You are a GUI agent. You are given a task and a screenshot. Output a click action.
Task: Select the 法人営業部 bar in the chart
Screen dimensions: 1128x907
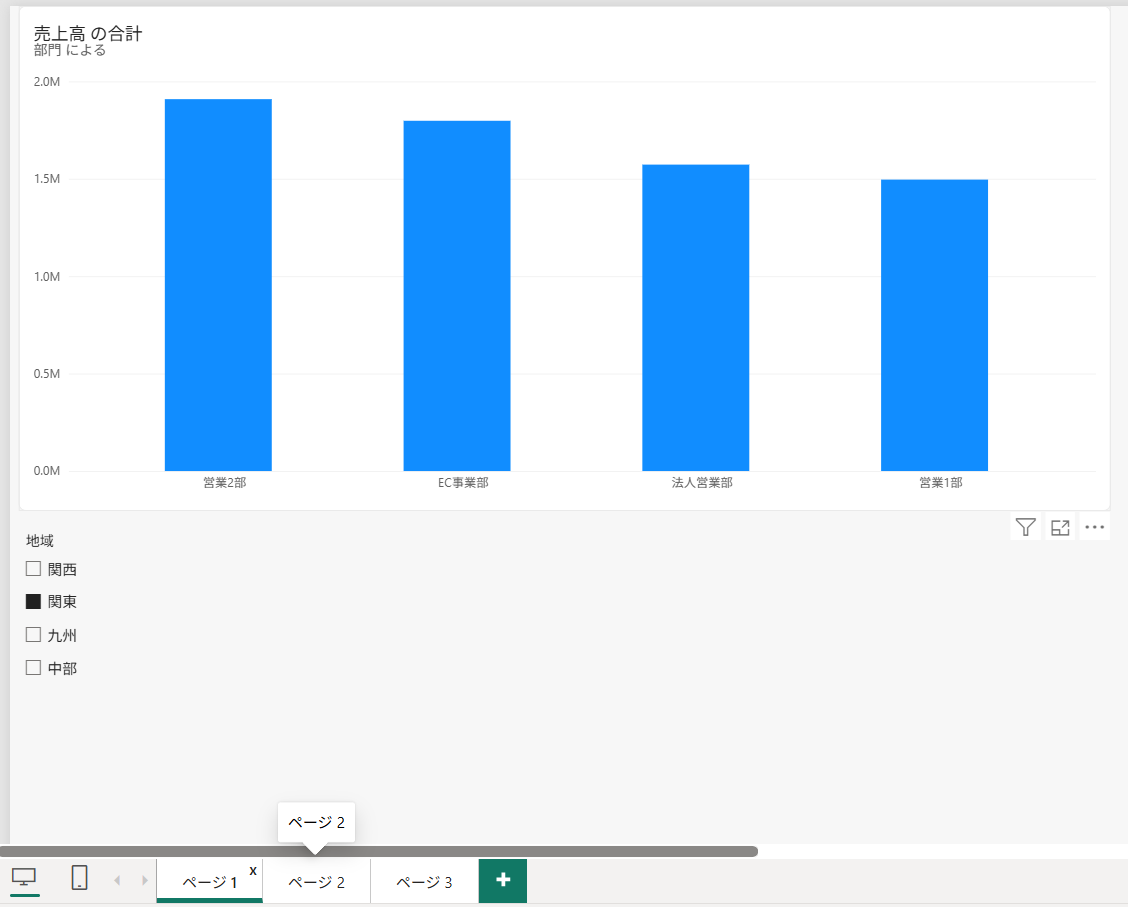click(x=696, y=318)
